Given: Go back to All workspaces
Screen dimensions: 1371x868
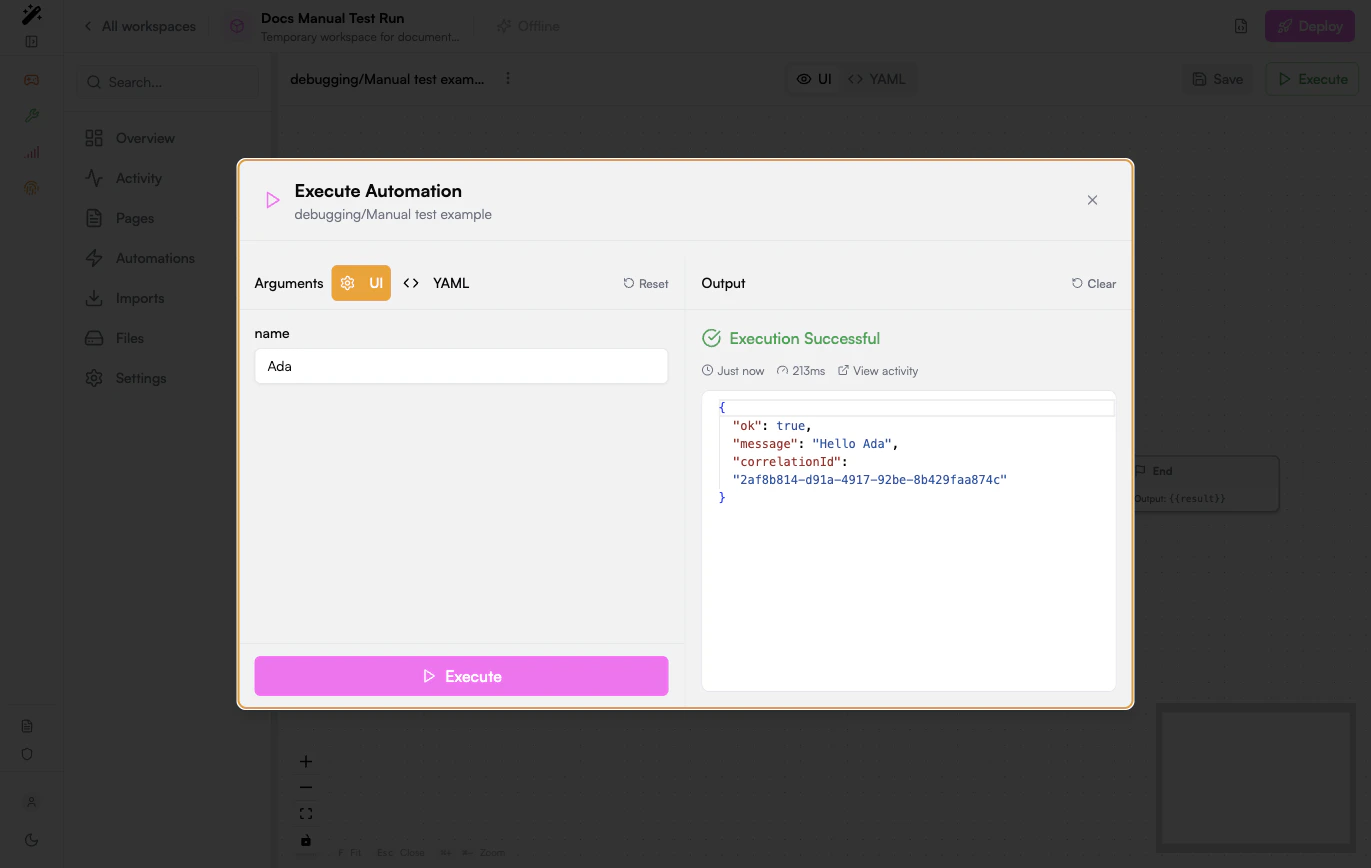Looking at the screenshot, I should tap(139, 26).
